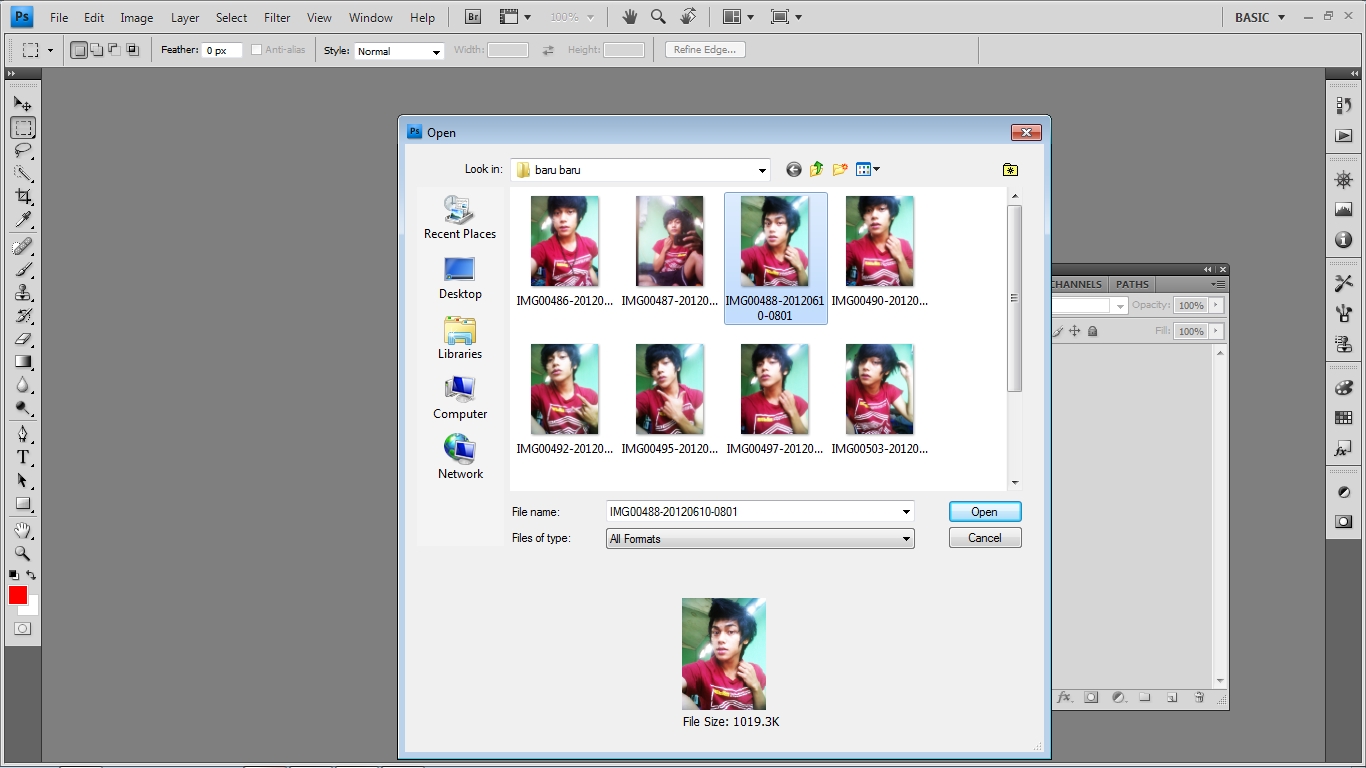Select the Brush tool

point(23,270)
